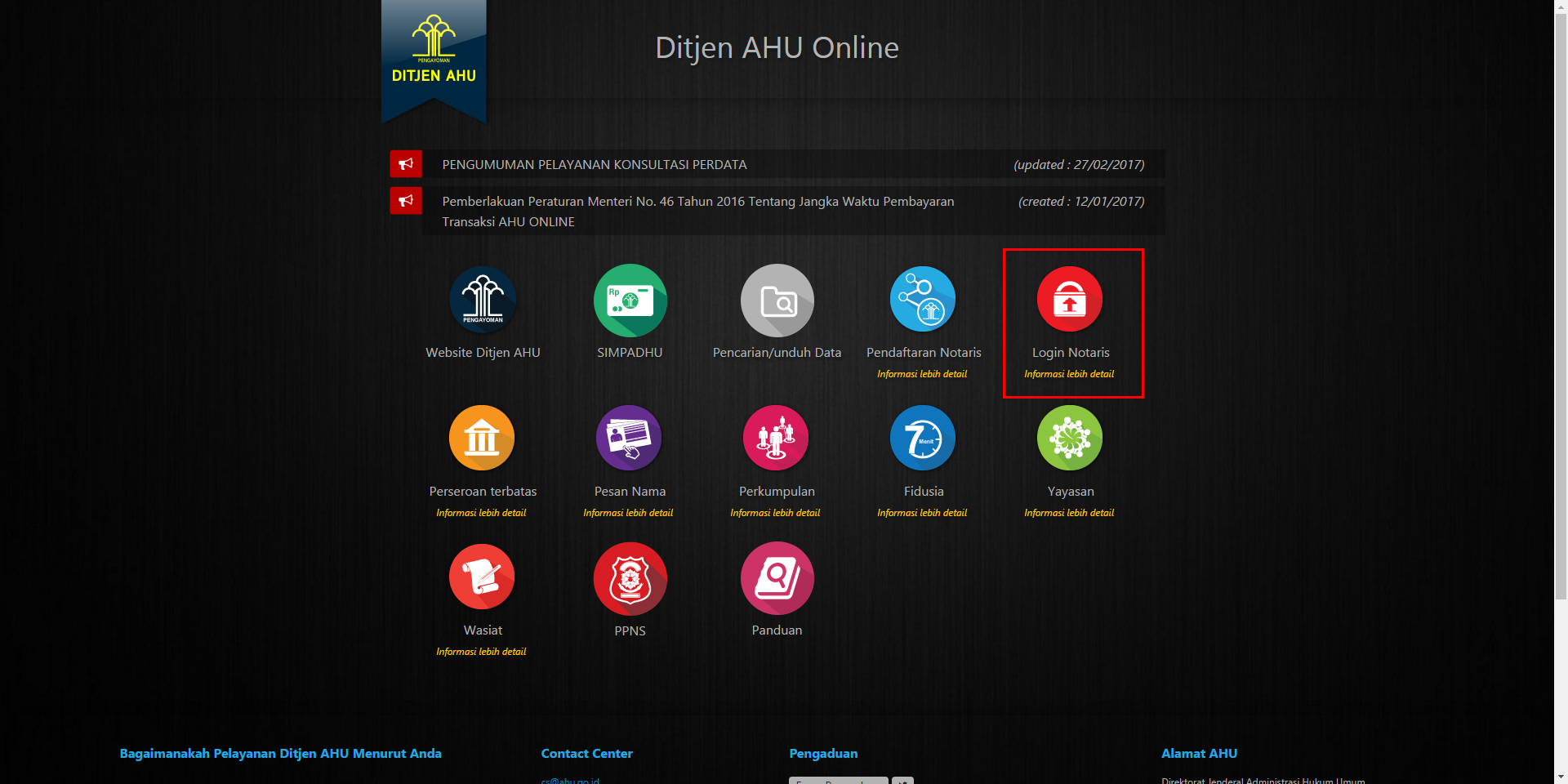The width and height of the screenshot is (1568, 784).
Task: Click 'Informasi lebih detail' under Login Notaris
Action: [x=1069, y=374]
